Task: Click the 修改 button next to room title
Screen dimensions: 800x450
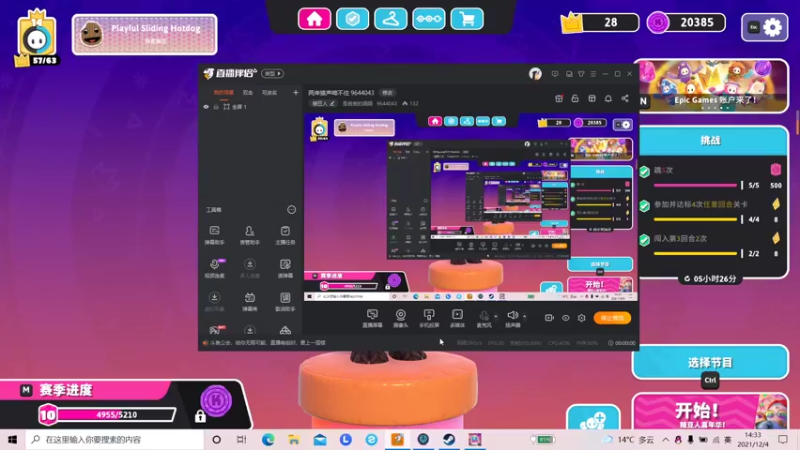Action: (x=388, y=93)
